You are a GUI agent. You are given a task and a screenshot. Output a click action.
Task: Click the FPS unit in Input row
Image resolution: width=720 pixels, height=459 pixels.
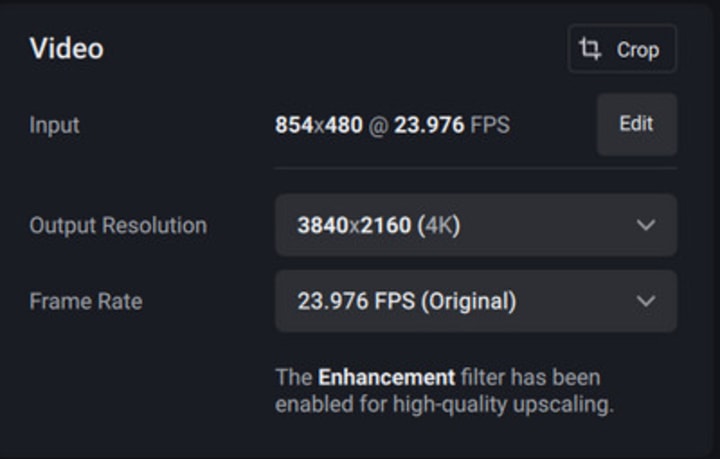pyautogui.click(x=491, y=126)
